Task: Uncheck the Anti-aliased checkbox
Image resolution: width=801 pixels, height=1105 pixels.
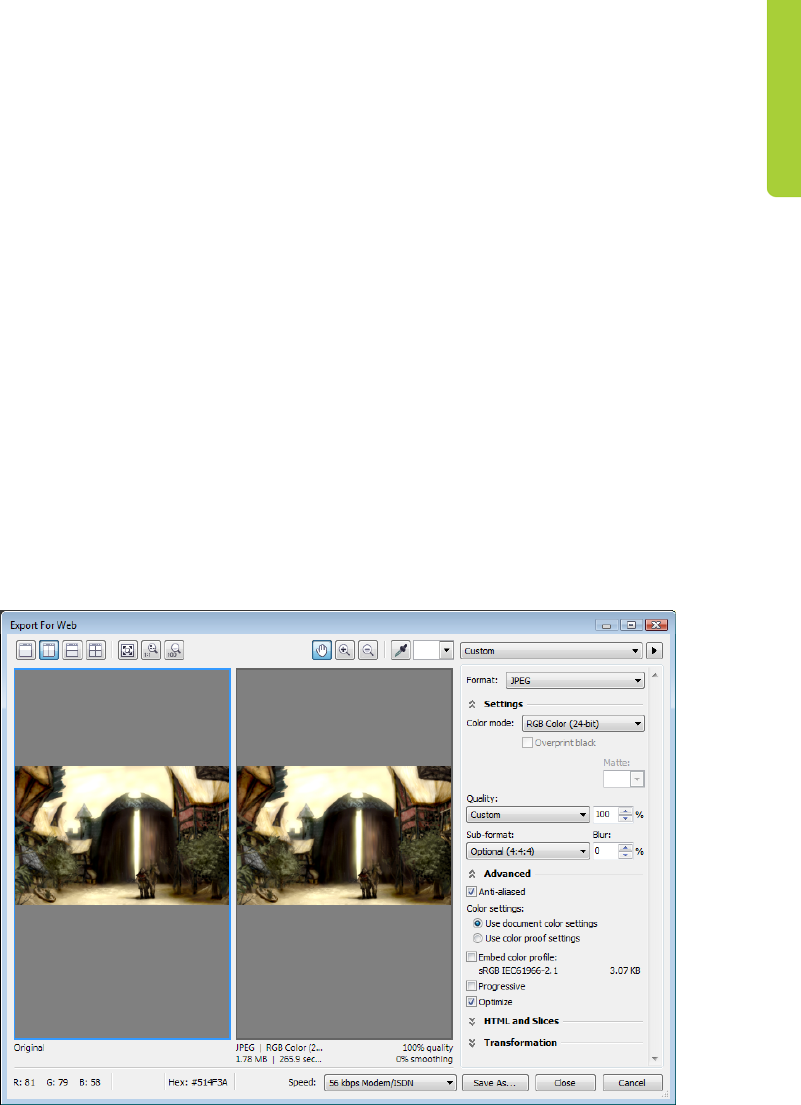Action: (471, 891)
